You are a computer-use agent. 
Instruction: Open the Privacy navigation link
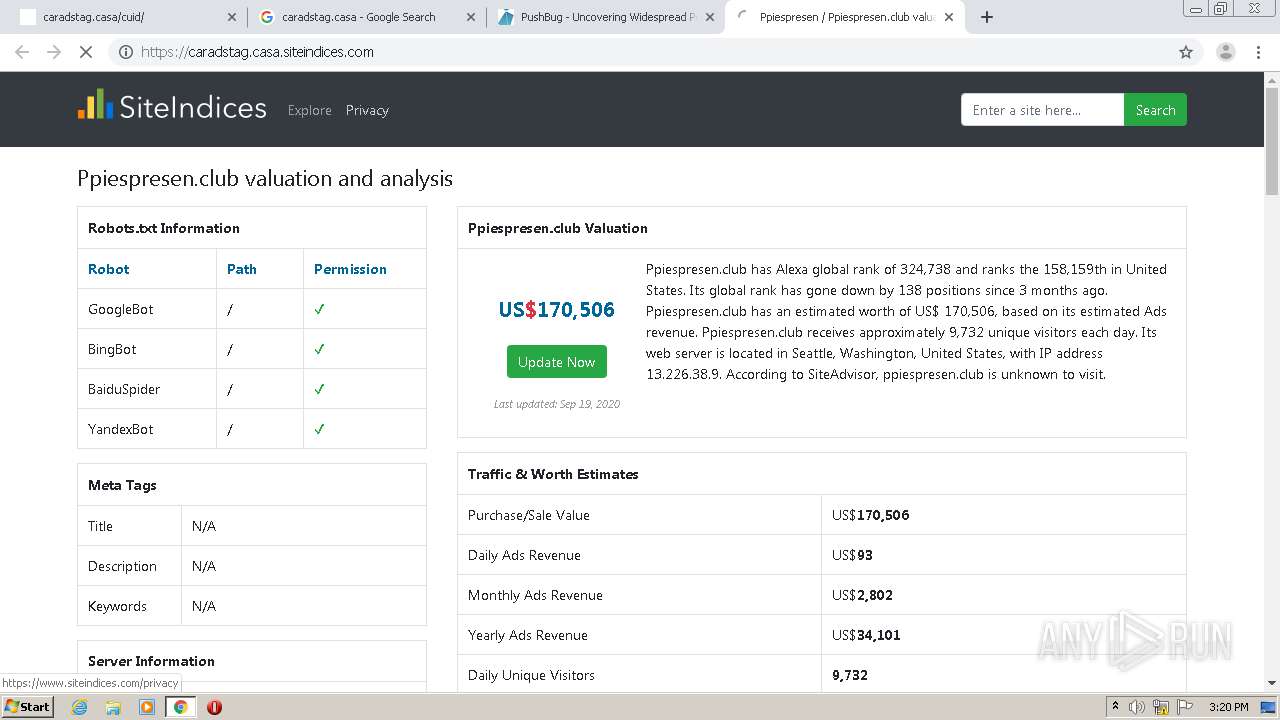click(367, 110)
